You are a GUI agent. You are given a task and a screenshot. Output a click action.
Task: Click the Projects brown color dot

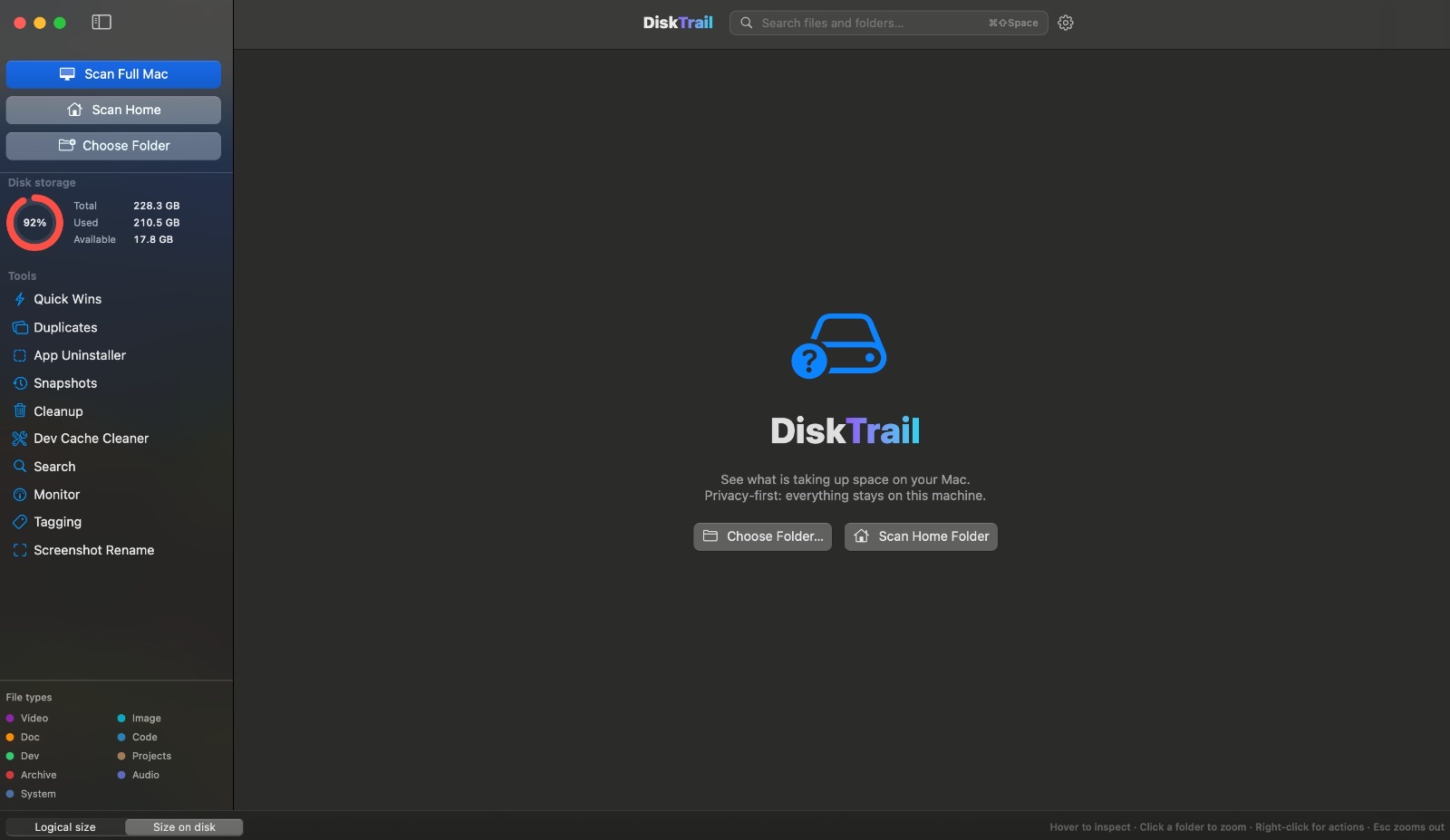point(121,756)
